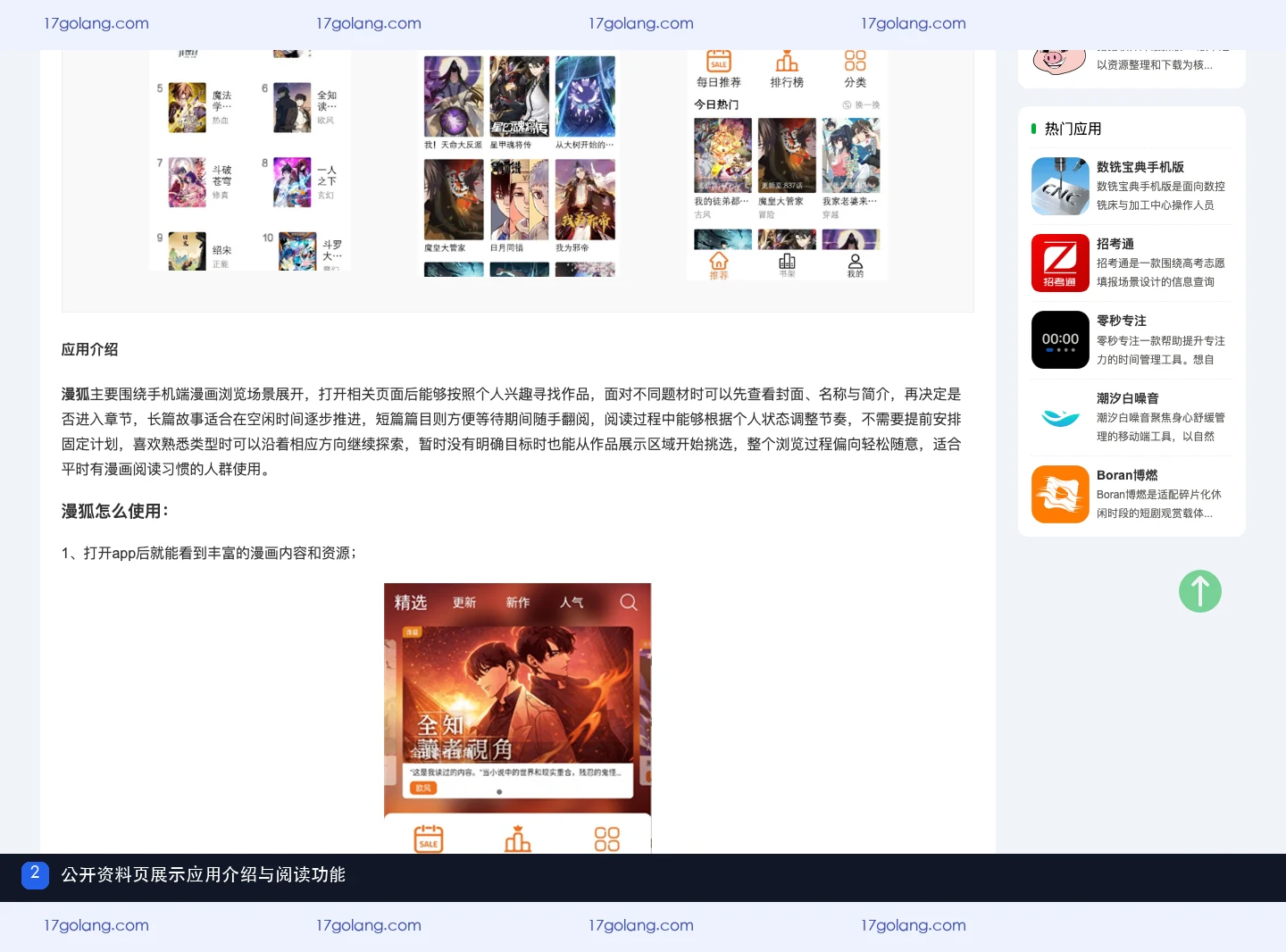Select the 精选 tab in manga screenshot

(411, 603)
